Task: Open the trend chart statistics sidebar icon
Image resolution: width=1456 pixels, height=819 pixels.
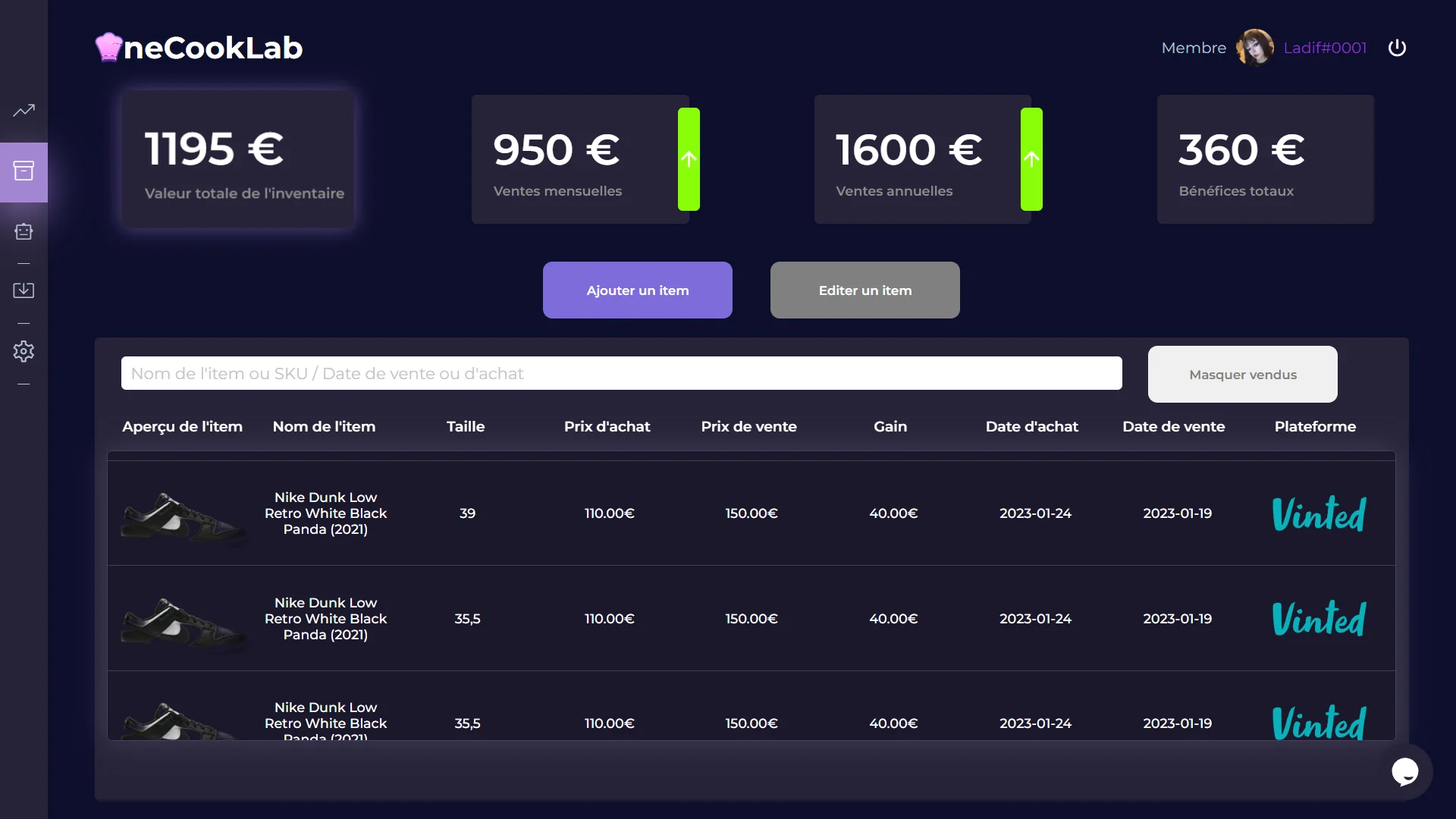Action: (x=24, y=111)
